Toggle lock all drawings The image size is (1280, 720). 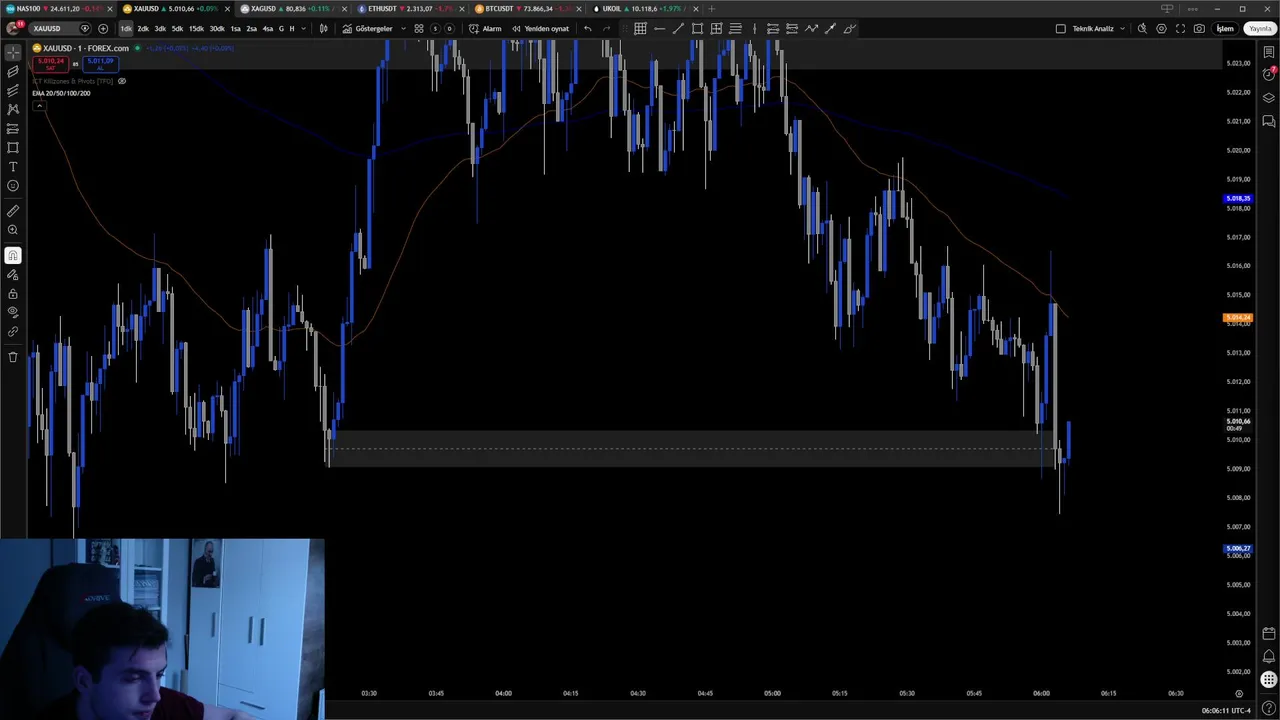[13, 294]
